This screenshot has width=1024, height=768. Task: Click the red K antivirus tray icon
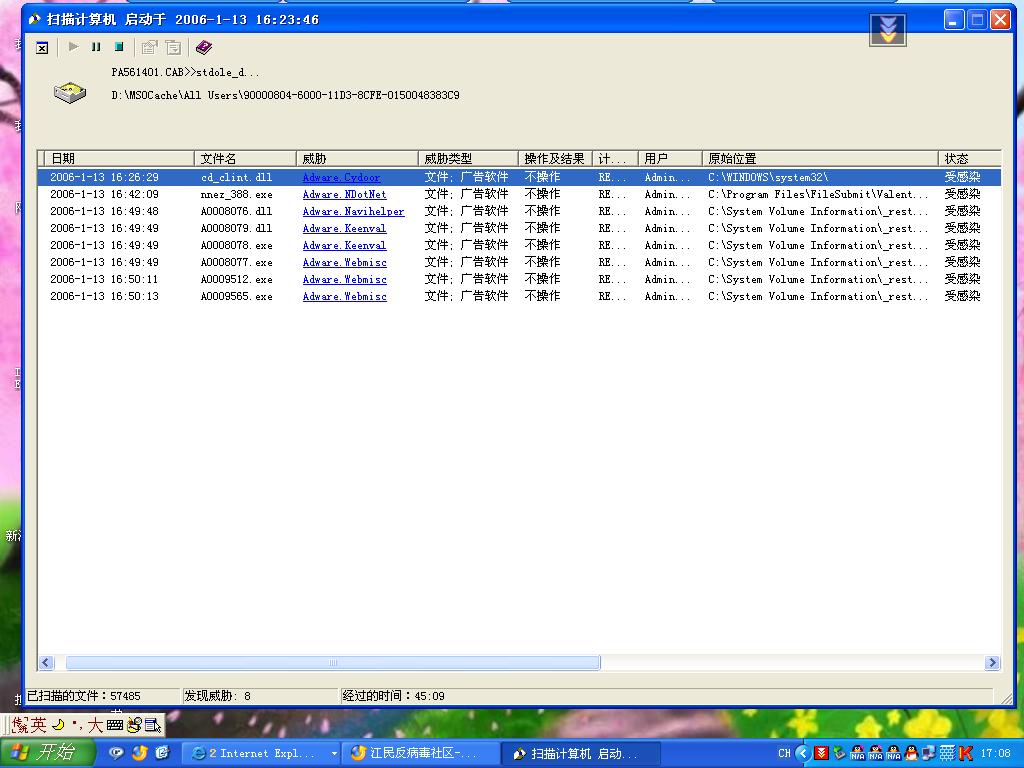pos(966,753)
